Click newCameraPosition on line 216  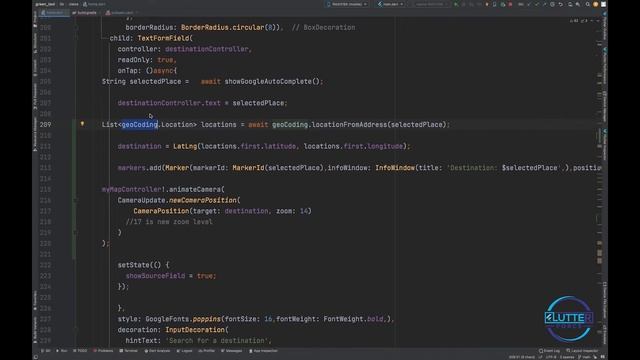pyautogui.click(x=202, y=200)
